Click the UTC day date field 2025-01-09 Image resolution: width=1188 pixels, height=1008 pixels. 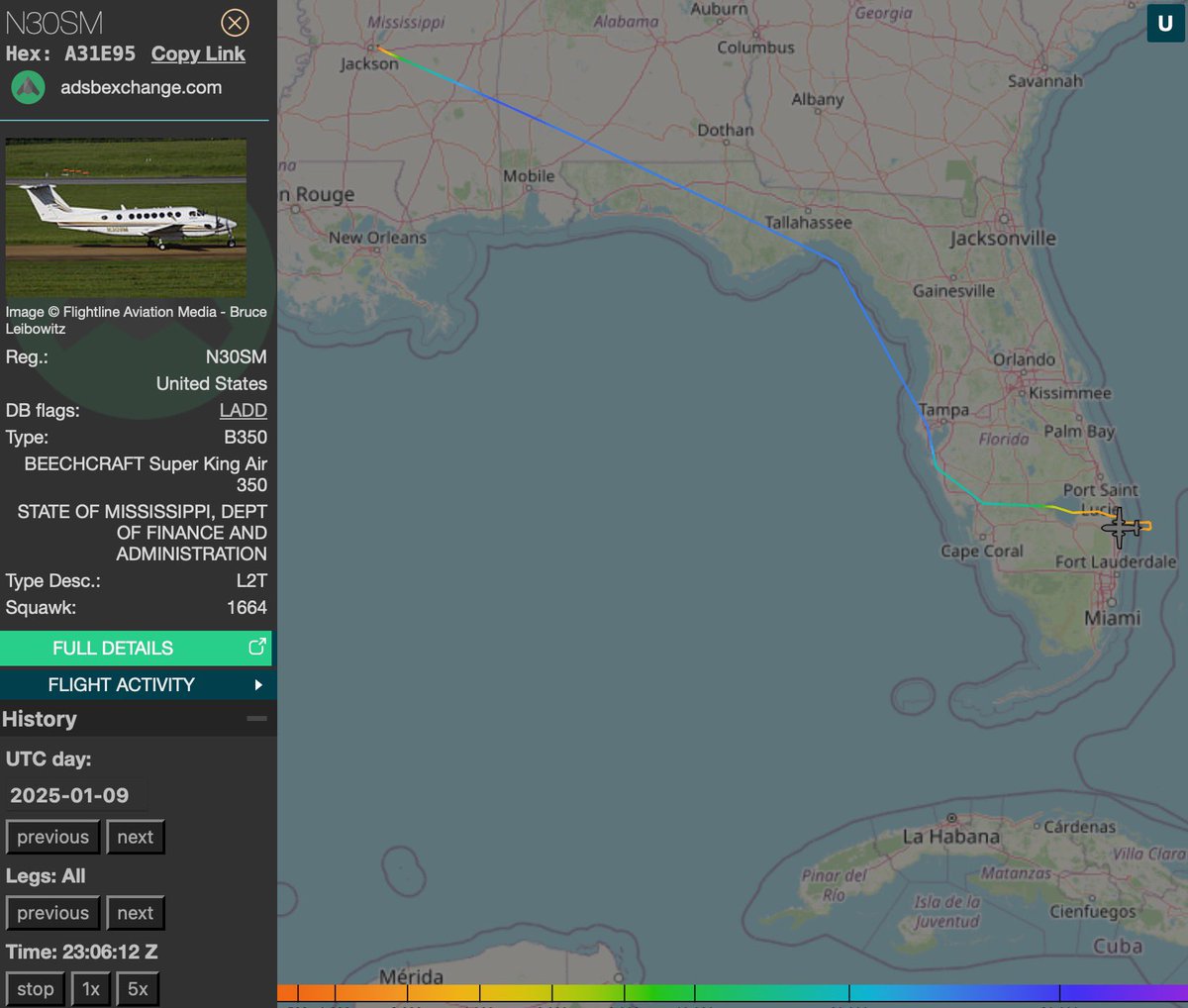76,795
